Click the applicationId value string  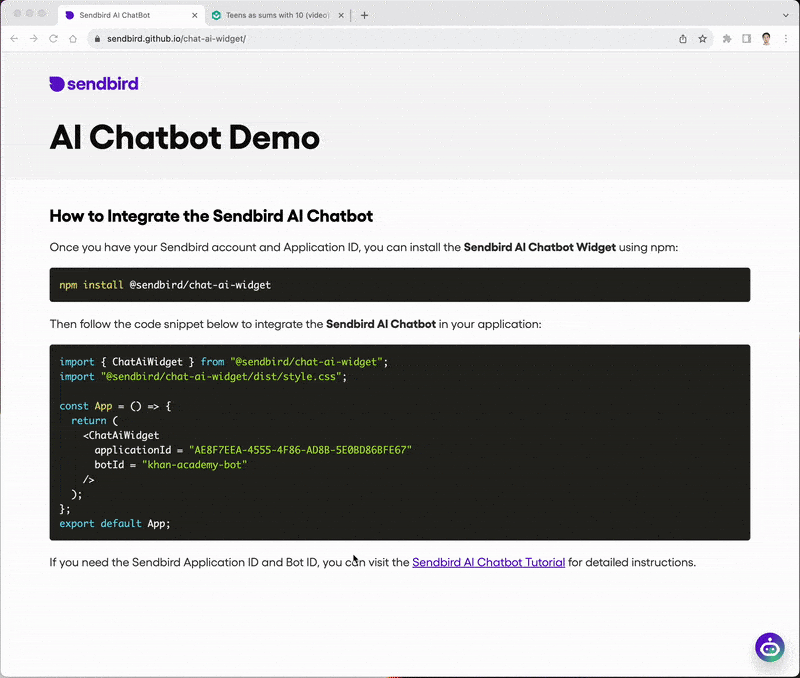(300, 450)
